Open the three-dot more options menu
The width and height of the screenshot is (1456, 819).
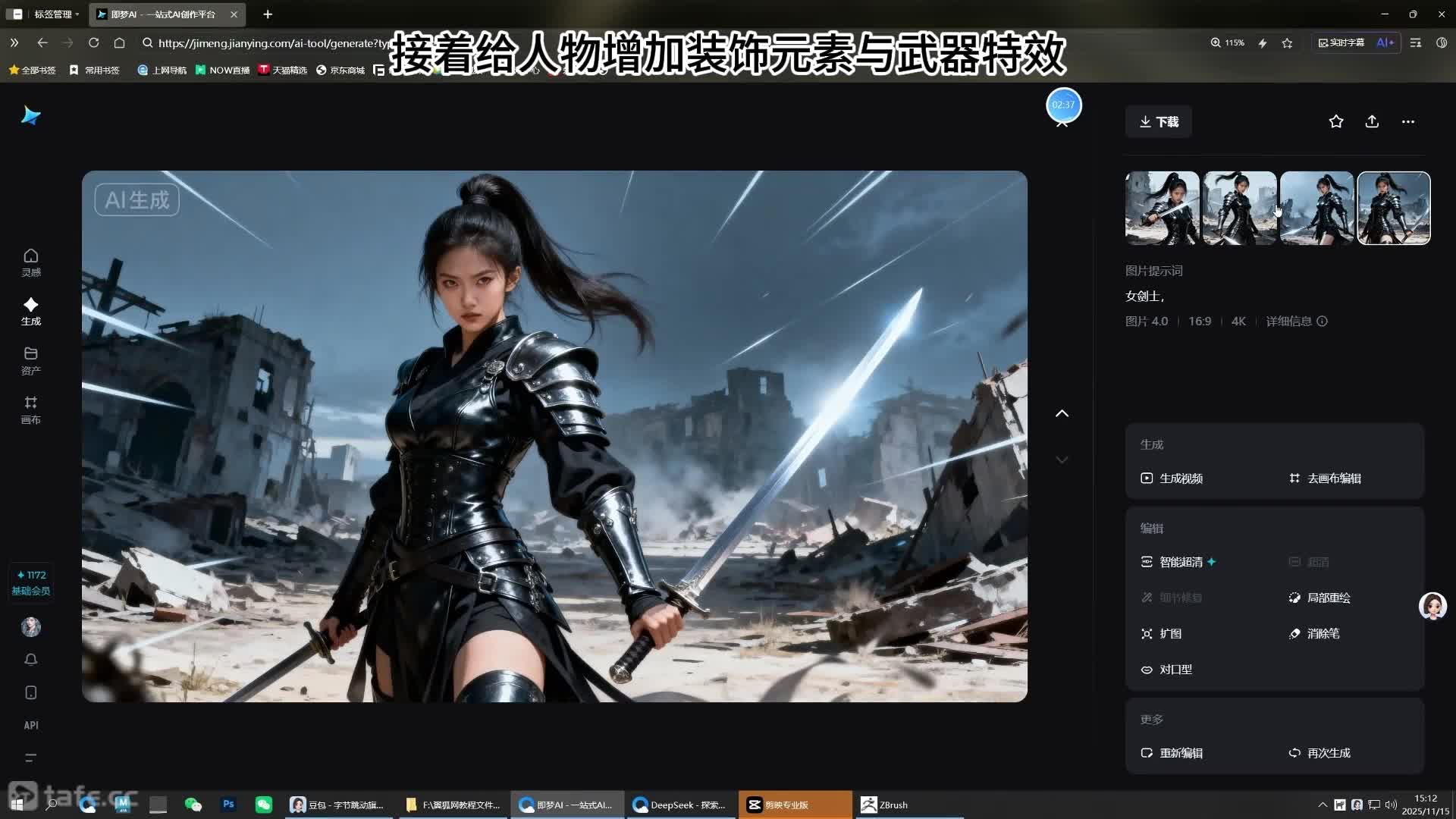click(x=1408, y=121)
